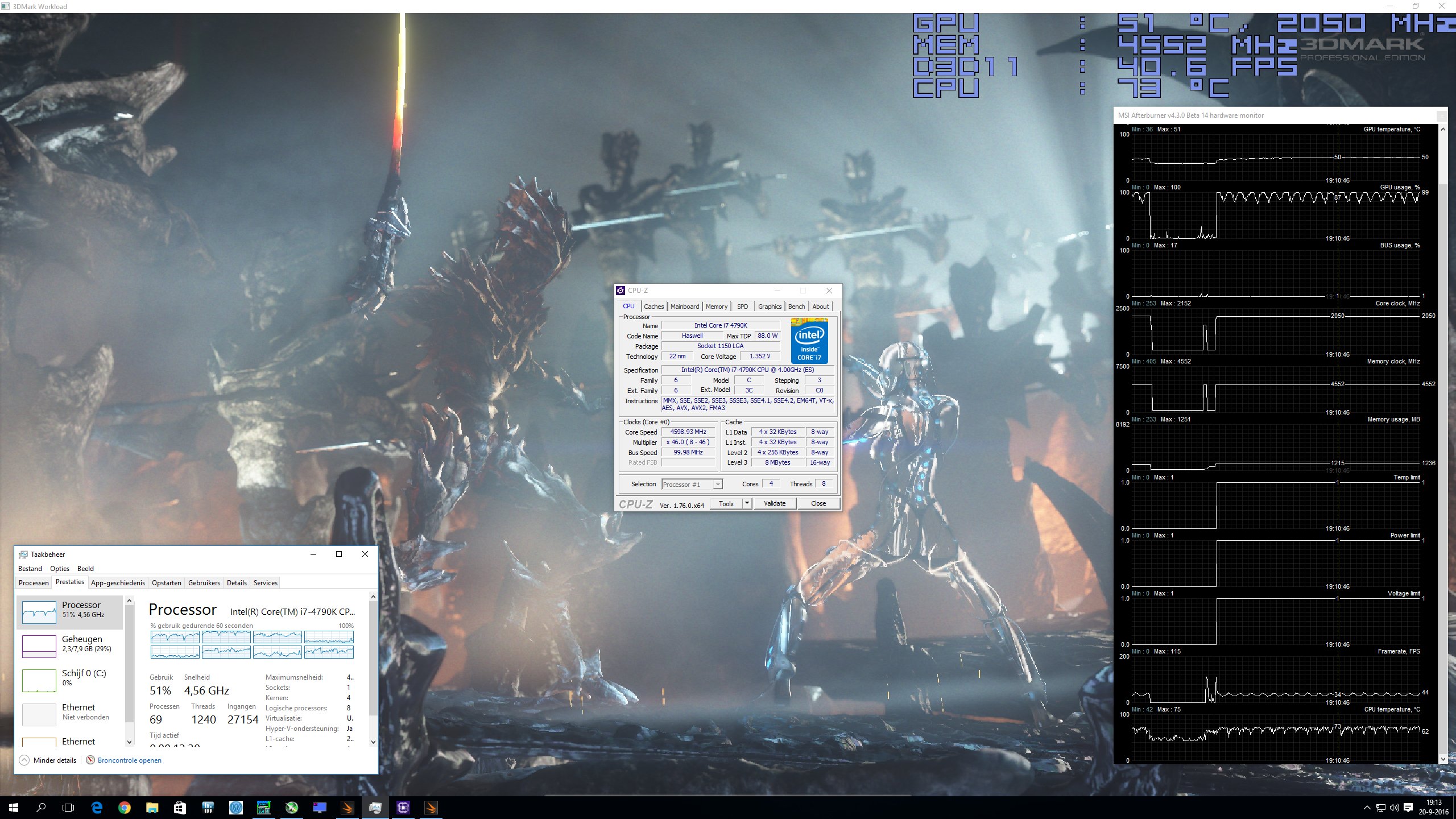Screen dimensions: 1456x819
Task: Click the taskbar clock 19:13
Action: pyautogui.click(x=1434, y=803)
